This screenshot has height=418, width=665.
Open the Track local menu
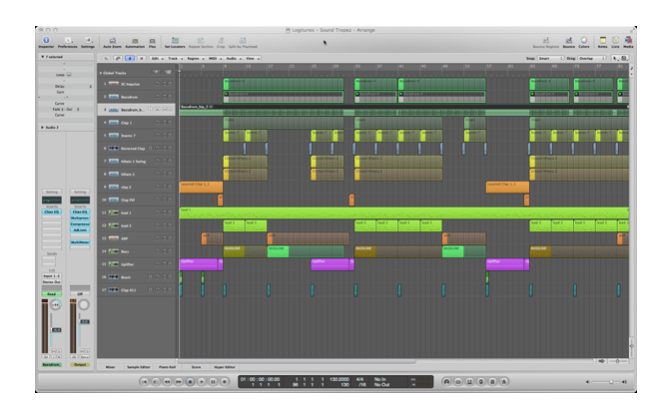[x=174, y=59]
